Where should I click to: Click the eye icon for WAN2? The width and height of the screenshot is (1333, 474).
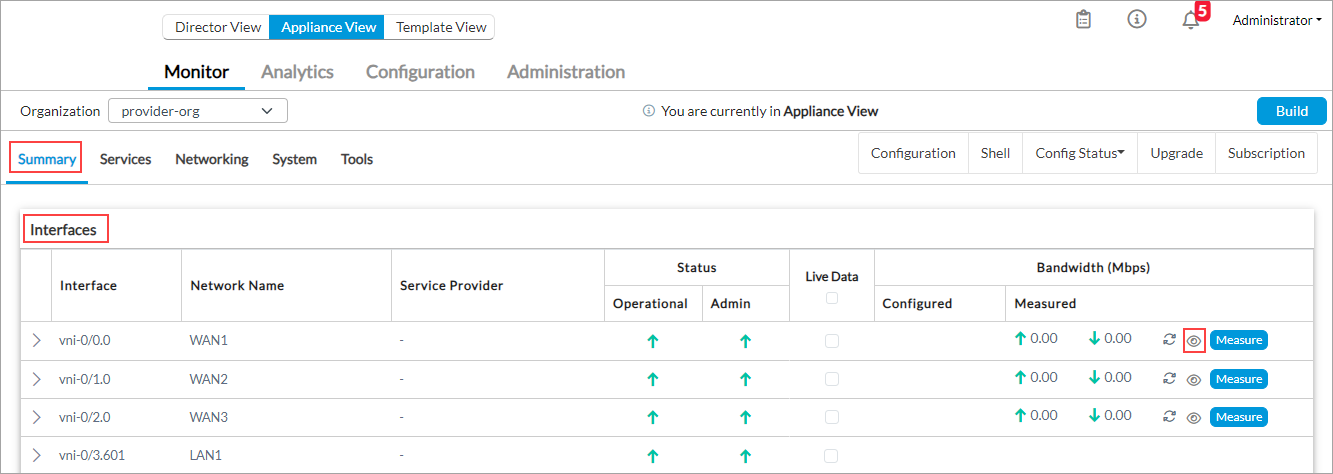[1193, 379]
